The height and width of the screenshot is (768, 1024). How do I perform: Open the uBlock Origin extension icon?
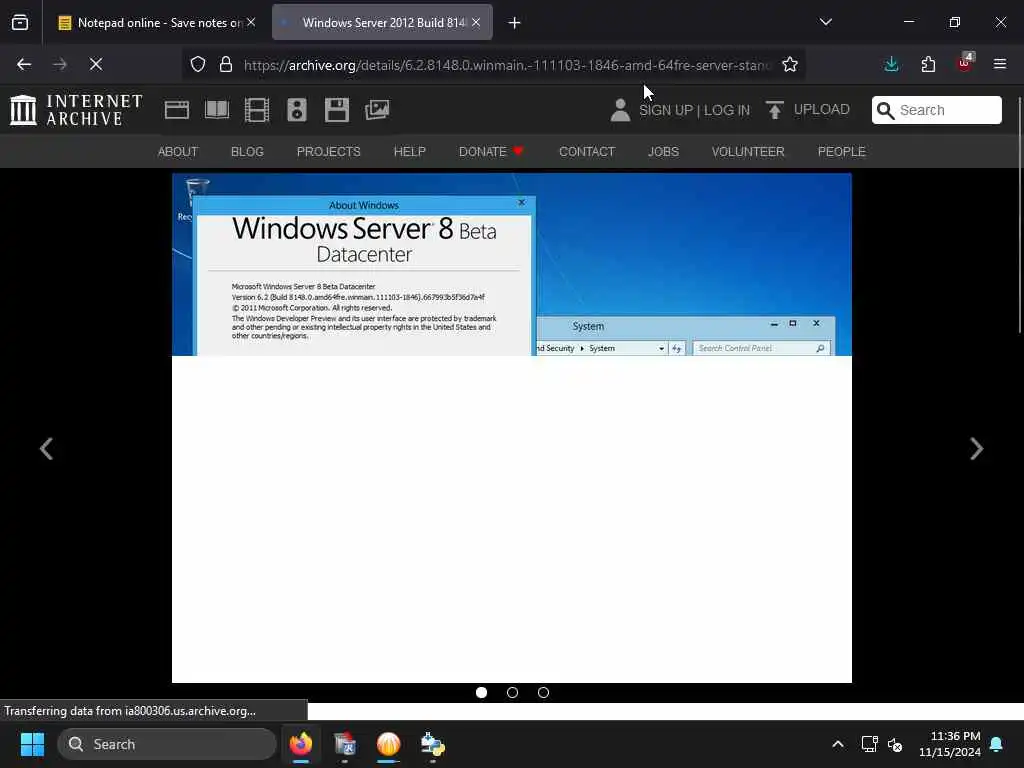965,63
